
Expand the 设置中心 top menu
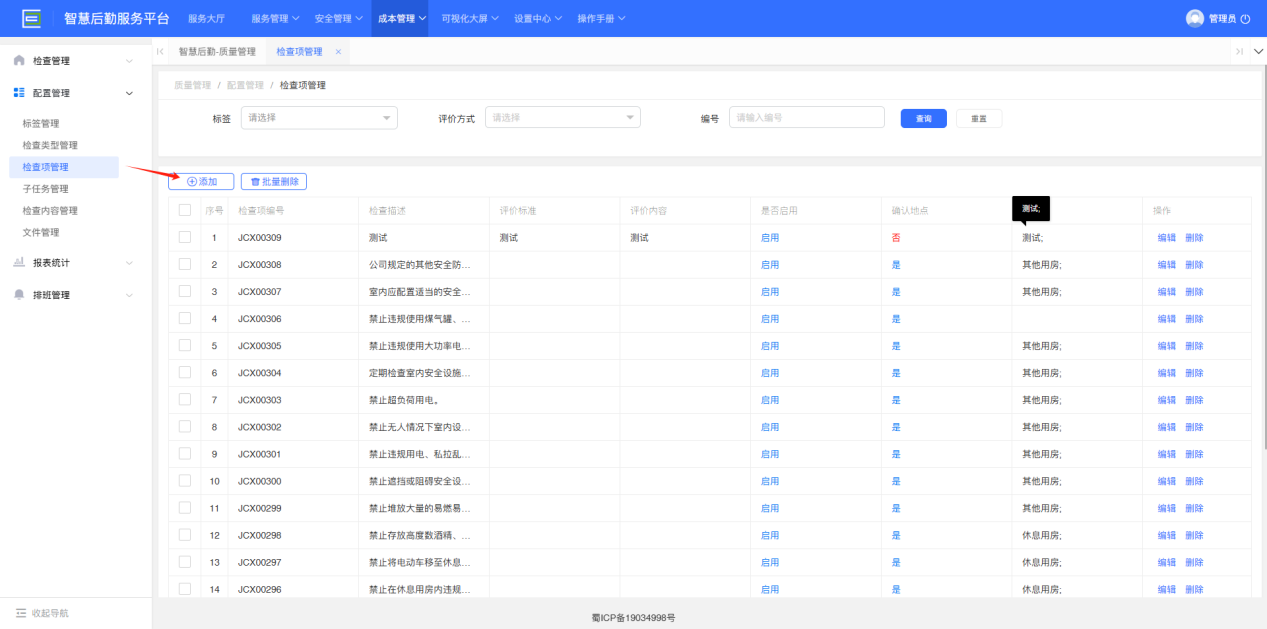538,19
